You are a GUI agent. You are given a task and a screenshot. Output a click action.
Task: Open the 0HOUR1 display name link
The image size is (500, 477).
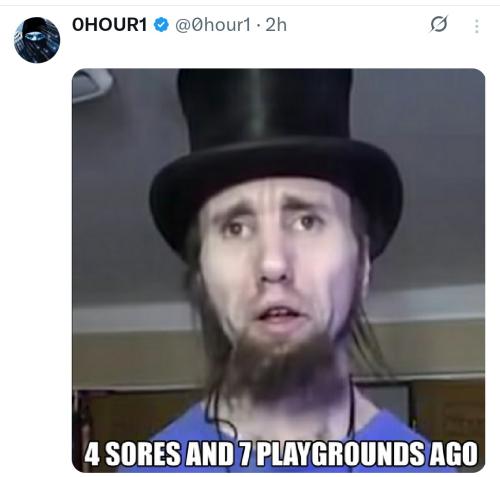(x=110, y=25)
